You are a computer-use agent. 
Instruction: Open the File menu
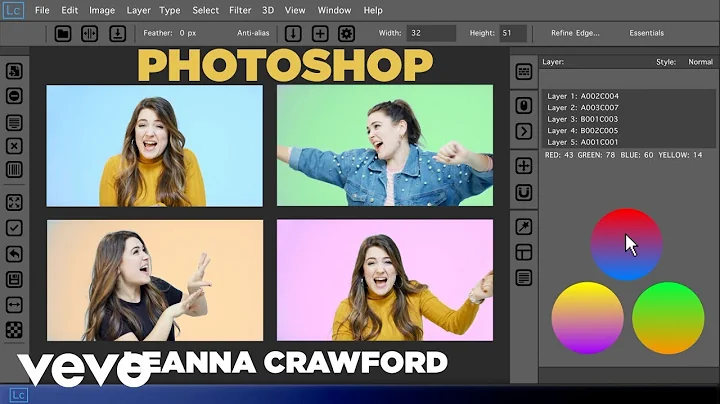[42, 10]
